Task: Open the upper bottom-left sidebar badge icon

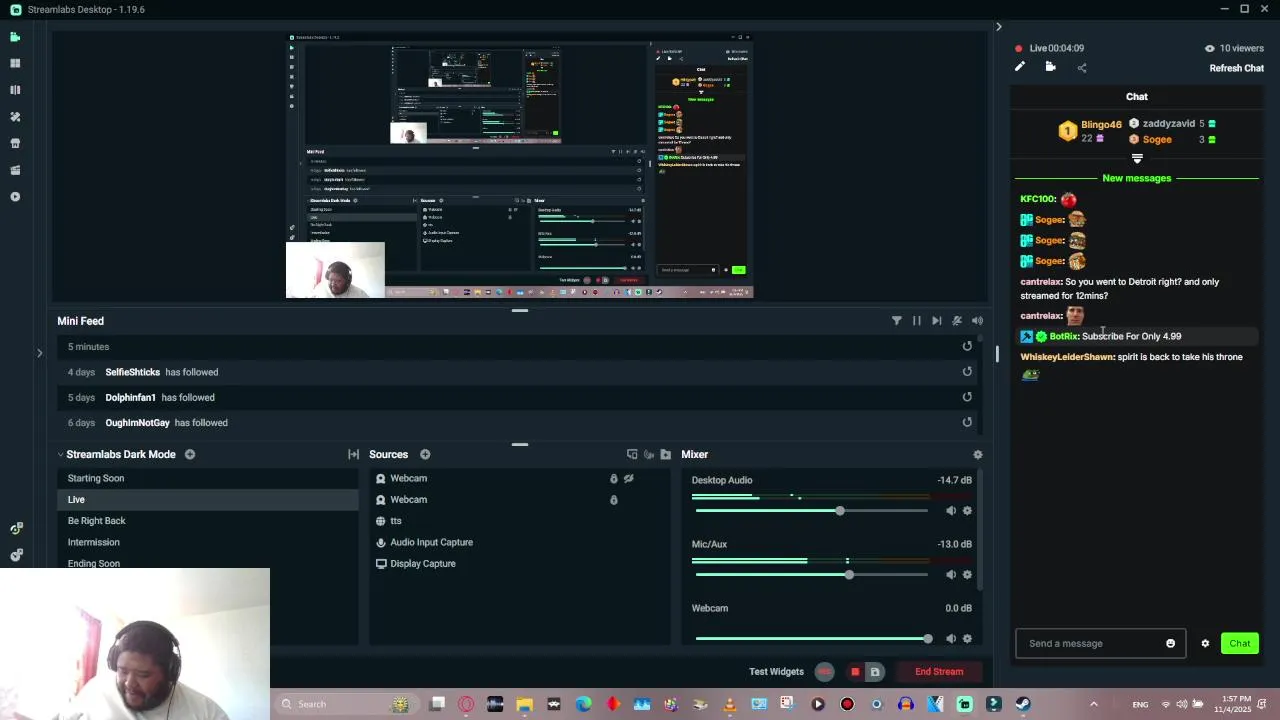Action: click(x=16, y=528)
